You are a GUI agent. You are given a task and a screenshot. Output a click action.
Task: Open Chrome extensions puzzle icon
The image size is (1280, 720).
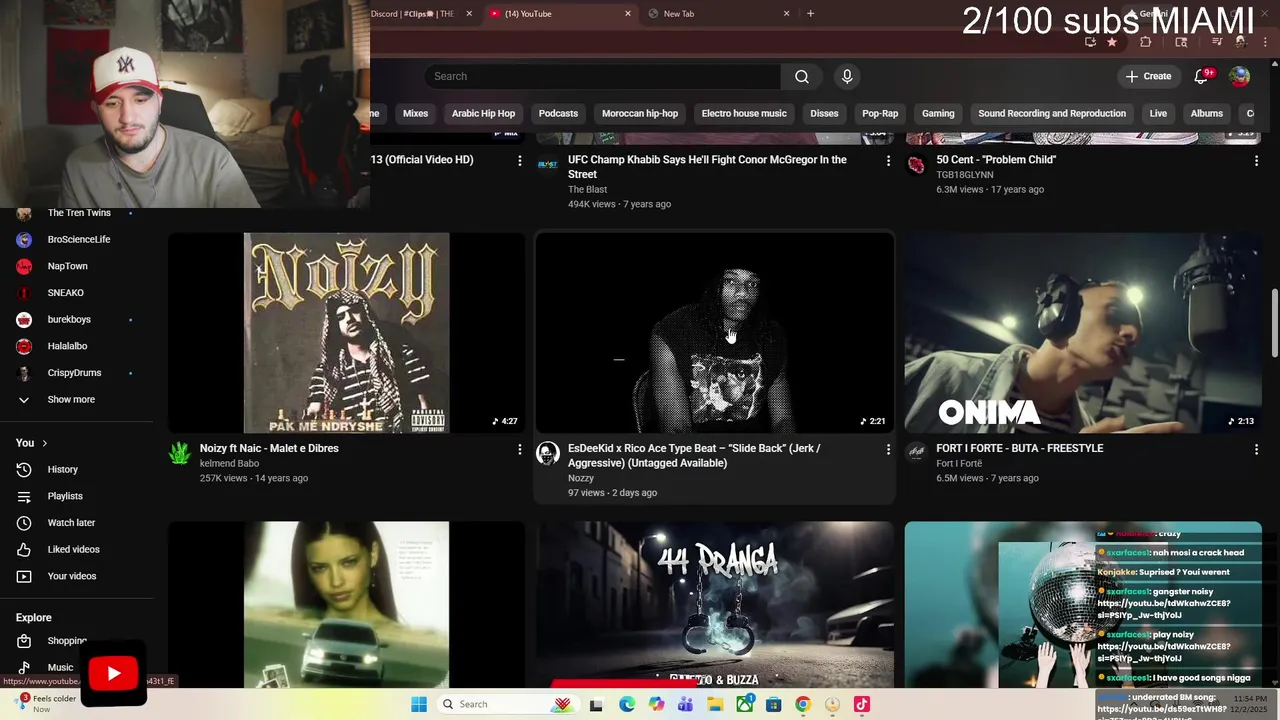click(1146, 42)
